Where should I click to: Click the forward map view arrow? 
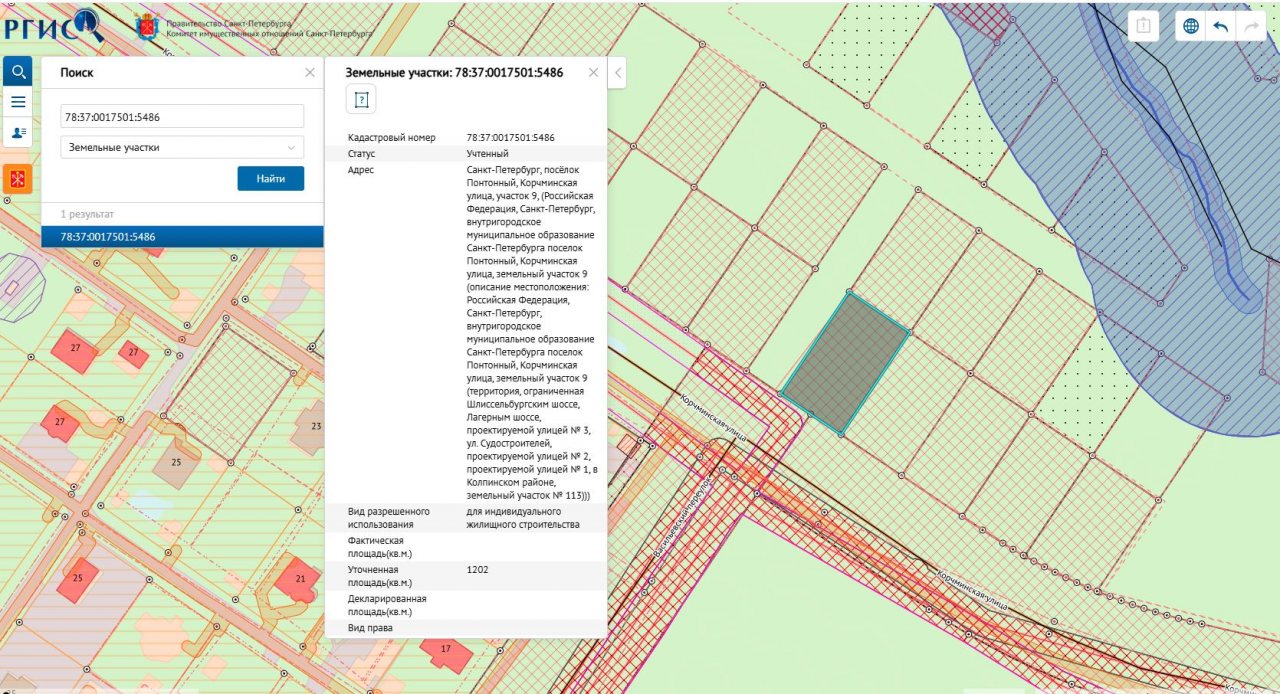(x=1250, y=26)
